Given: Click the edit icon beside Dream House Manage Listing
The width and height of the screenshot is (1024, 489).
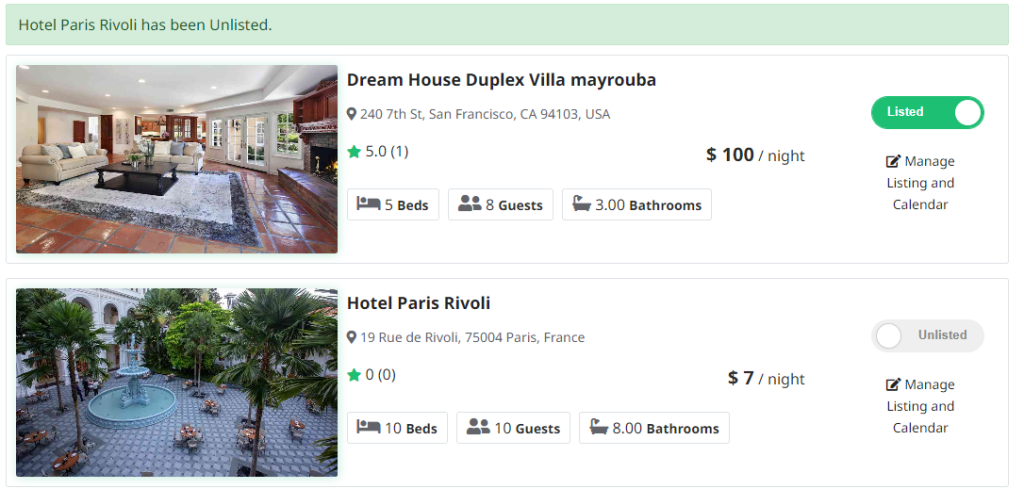Looking at the screenshot, I should coord(893,162).
